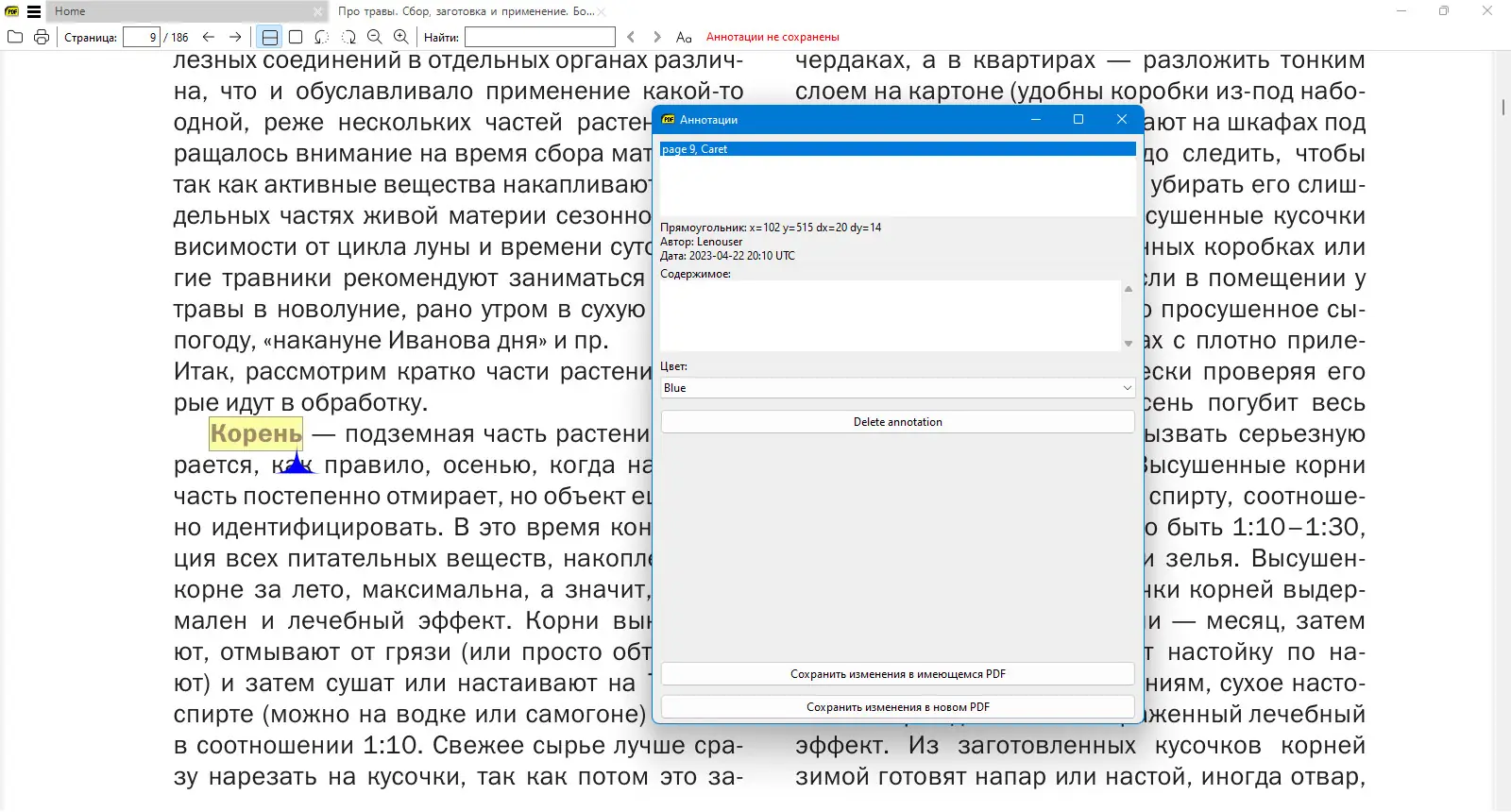The image size is (1511, 812).
Task: Focus the page number field
Action: [x=142, y=37]
